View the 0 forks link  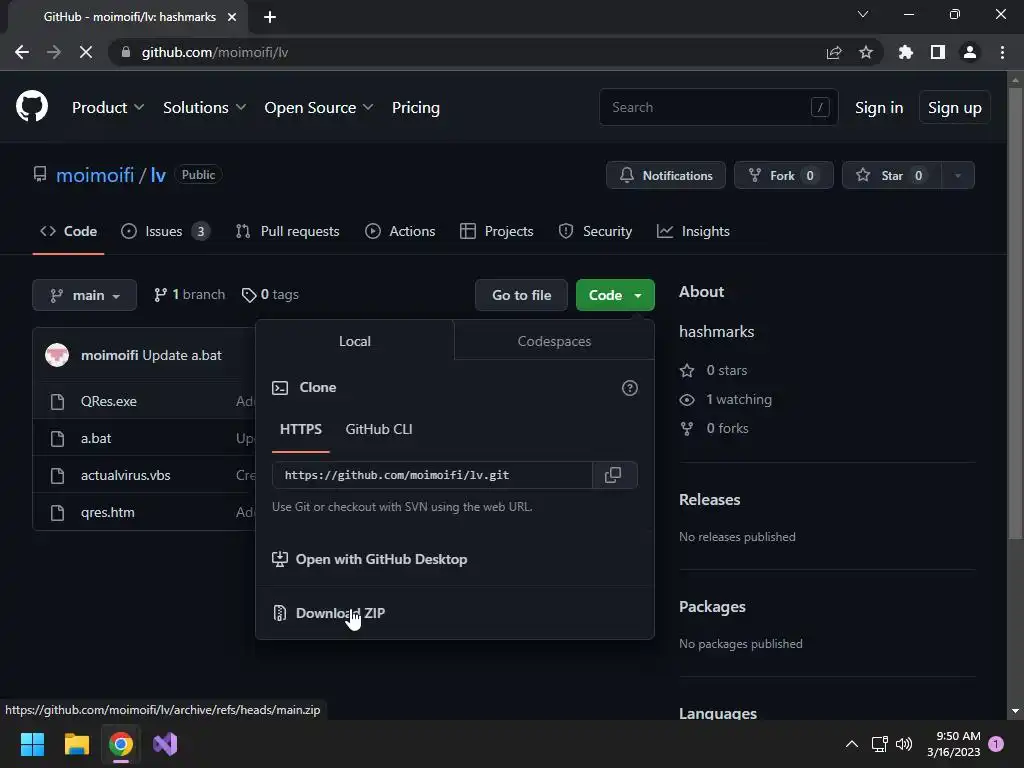click(714, 428)
